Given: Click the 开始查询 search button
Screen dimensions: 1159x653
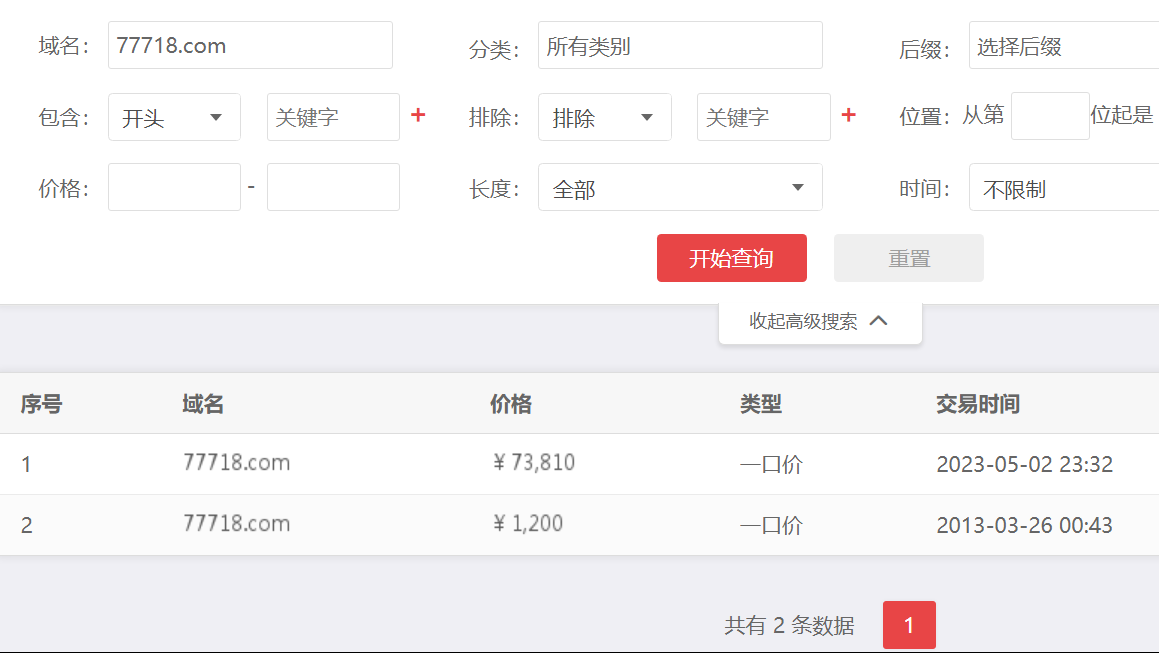Looking at the screenshot, I should (731, 258).
